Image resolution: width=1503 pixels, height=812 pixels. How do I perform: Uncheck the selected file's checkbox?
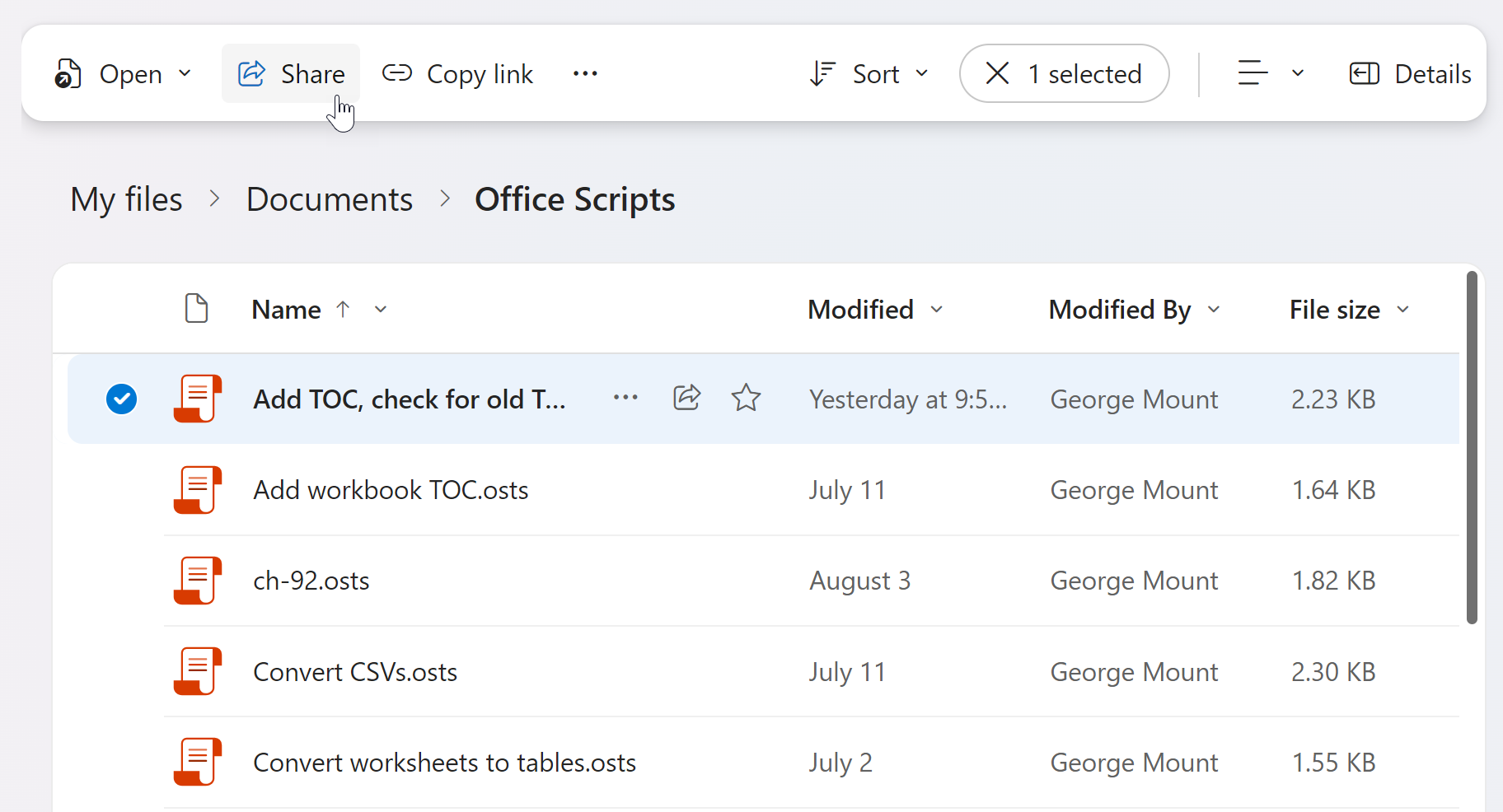pos(121,399)
